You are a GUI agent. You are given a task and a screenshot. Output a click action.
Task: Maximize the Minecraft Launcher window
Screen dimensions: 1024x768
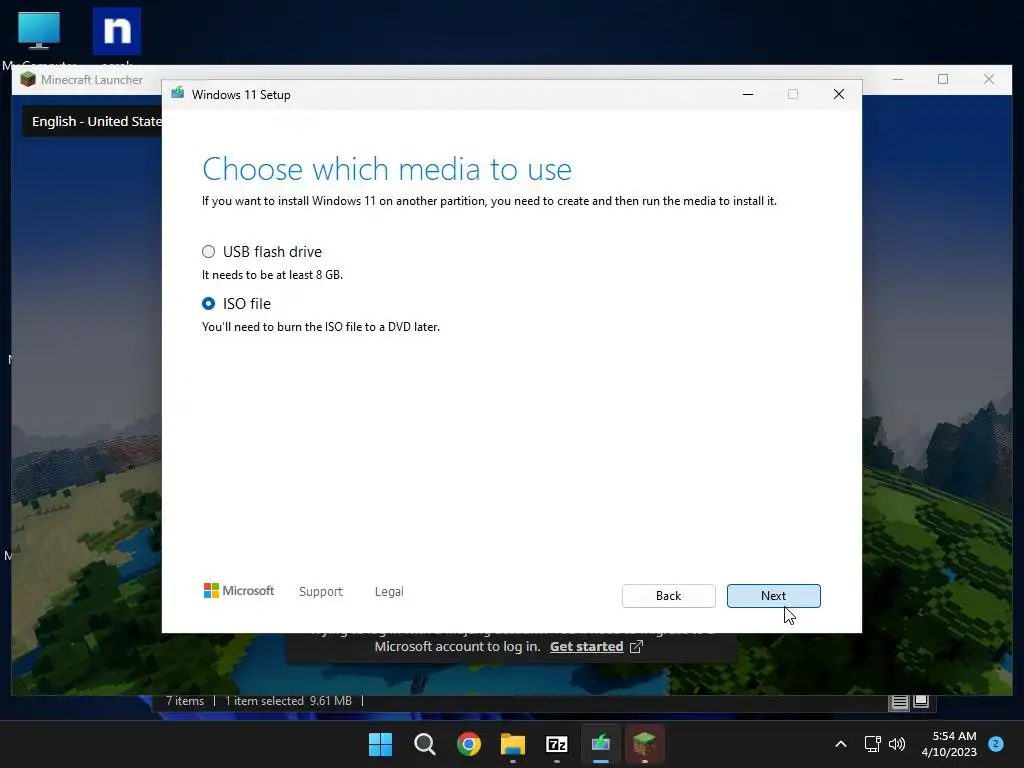(x=943, y=79)
